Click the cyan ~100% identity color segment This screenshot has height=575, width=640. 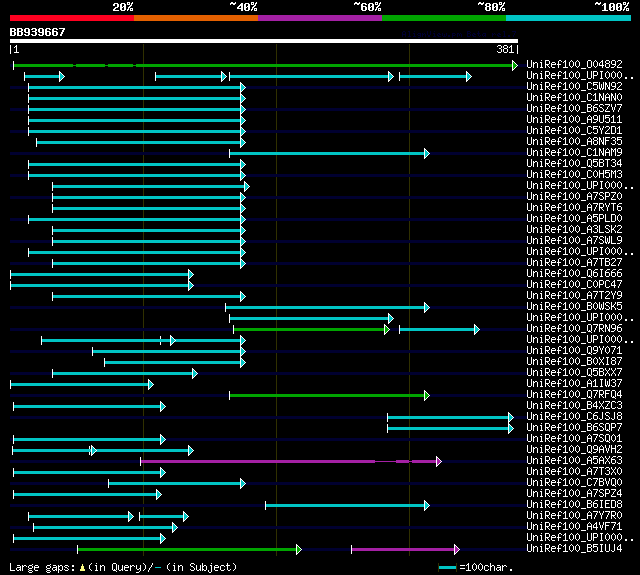click(x=569, y=18)
